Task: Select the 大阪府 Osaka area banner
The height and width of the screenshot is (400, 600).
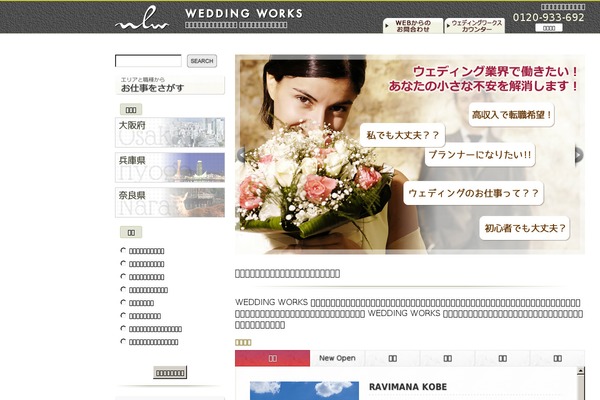Action: click(170, 132)
